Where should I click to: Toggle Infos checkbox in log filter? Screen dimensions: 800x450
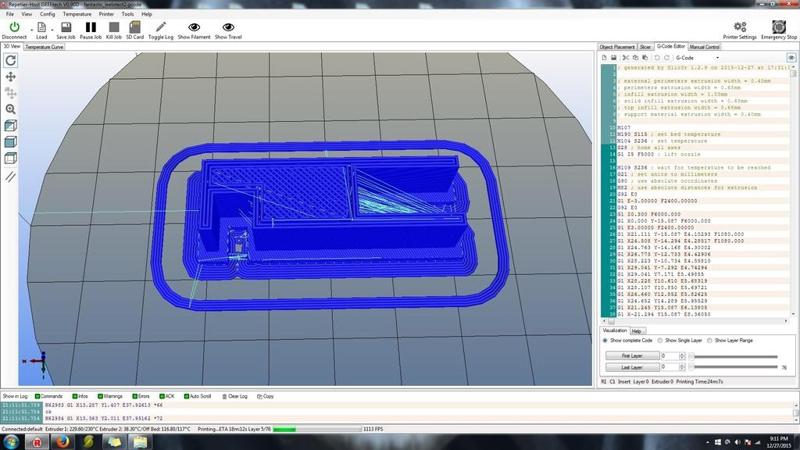click(75, 396)
